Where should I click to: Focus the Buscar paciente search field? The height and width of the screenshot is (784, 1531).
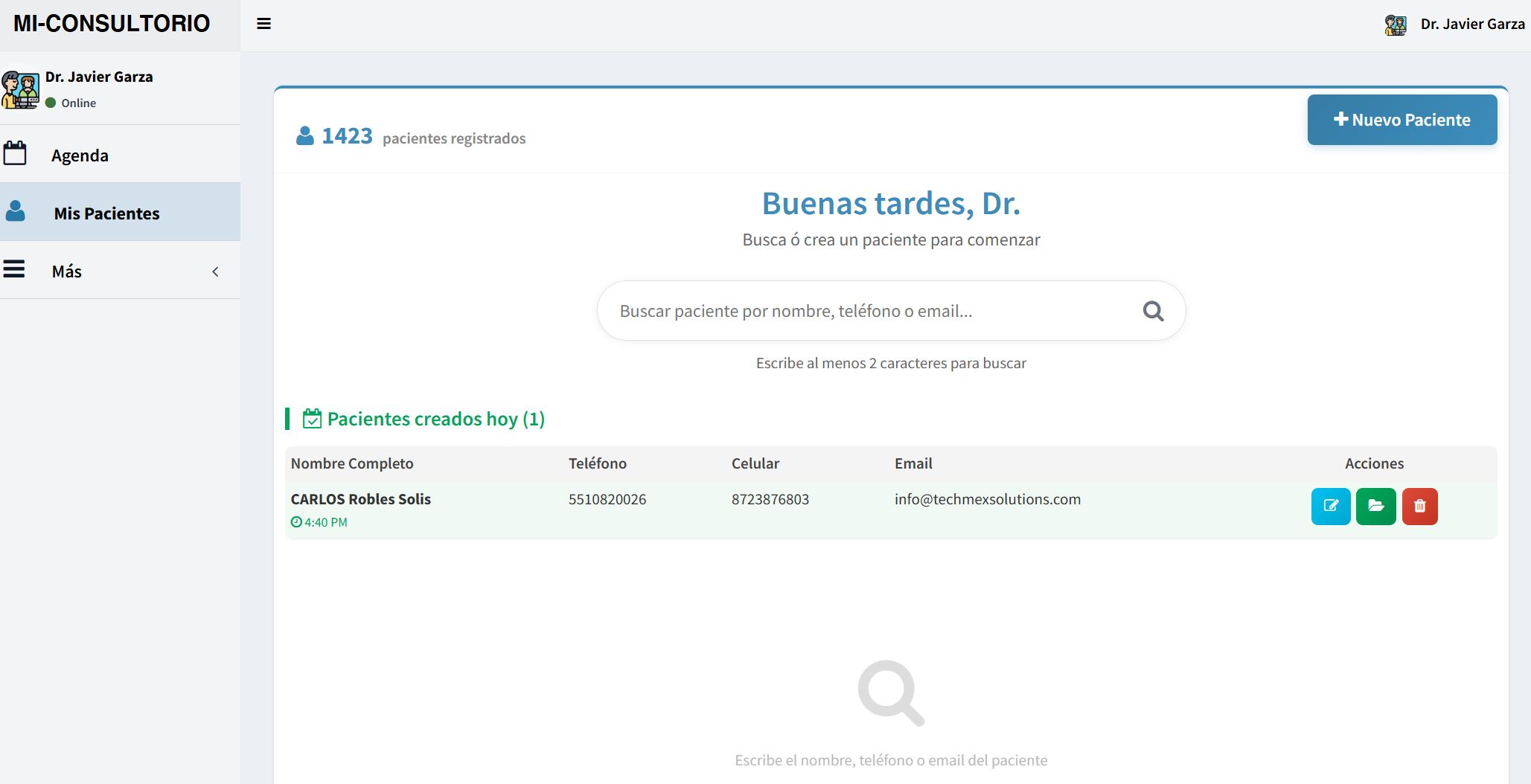891,311
